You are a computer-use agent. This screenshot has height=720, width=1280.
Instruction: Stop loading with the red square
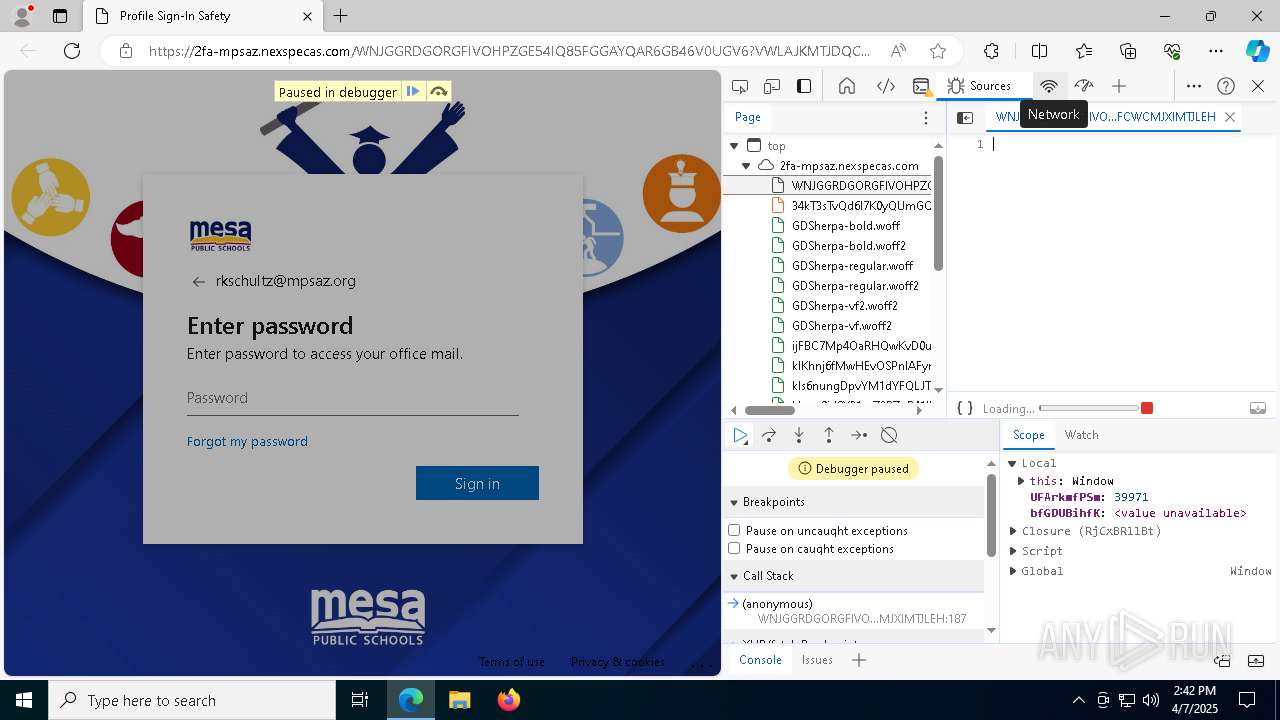pyautogui.click(x=1147, y=408)
